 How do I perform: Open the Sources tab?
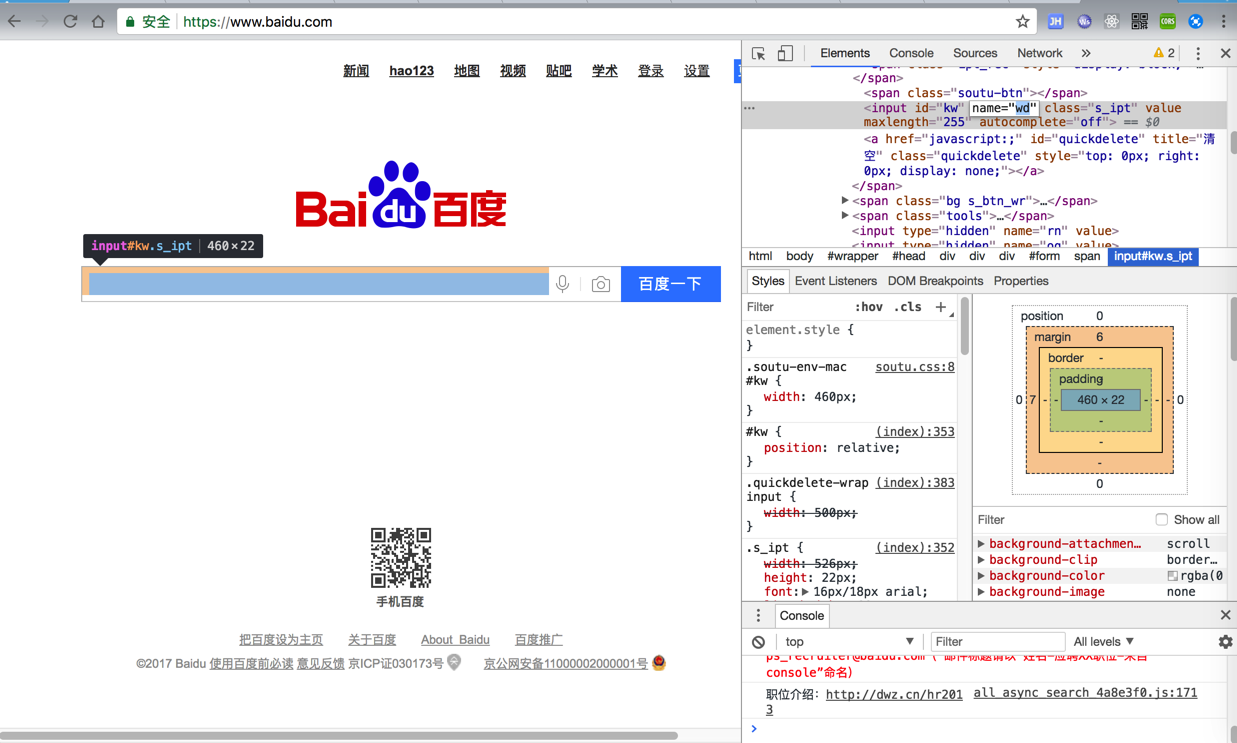pyautogui.click(x=975, y=53)
